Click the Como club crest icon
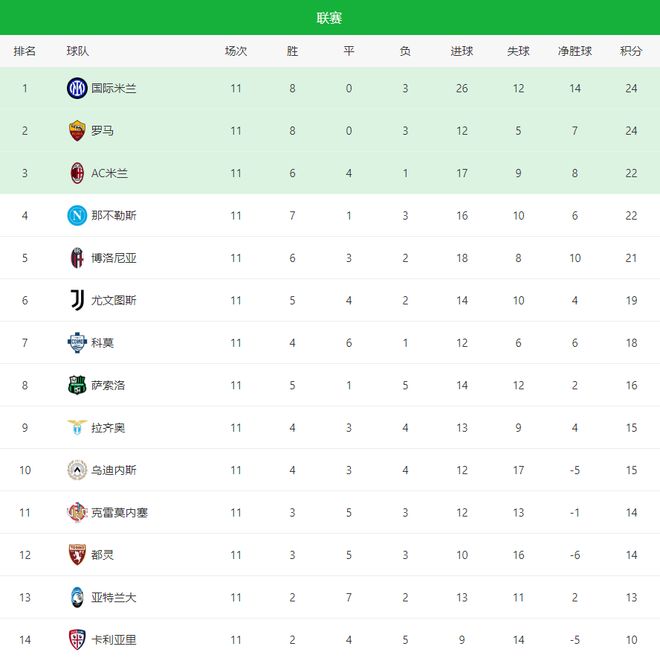Screen dimensions: 660x658 (x=77, y=343)
